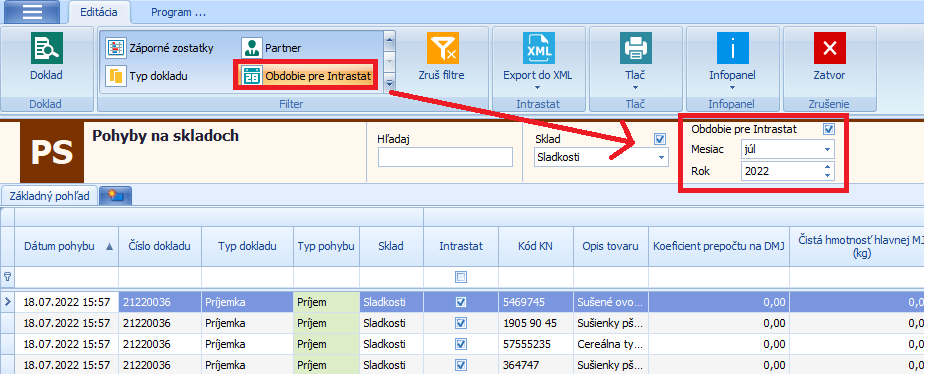The height and width of the screenshot is (376, 929).
Task: Click the Intrastat column header
Action: 461,246
